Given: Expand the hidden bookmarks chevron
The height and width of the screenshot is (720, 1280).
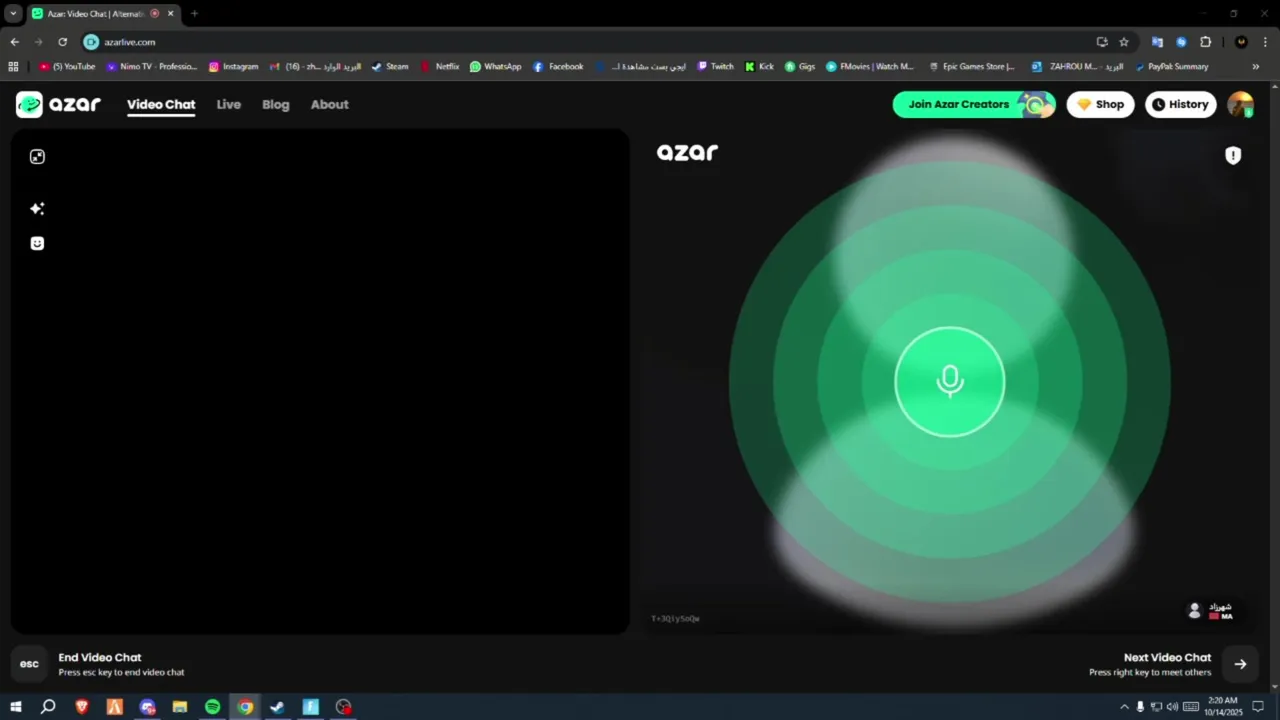Looking at the screenshot, I should pos(1256,67).
